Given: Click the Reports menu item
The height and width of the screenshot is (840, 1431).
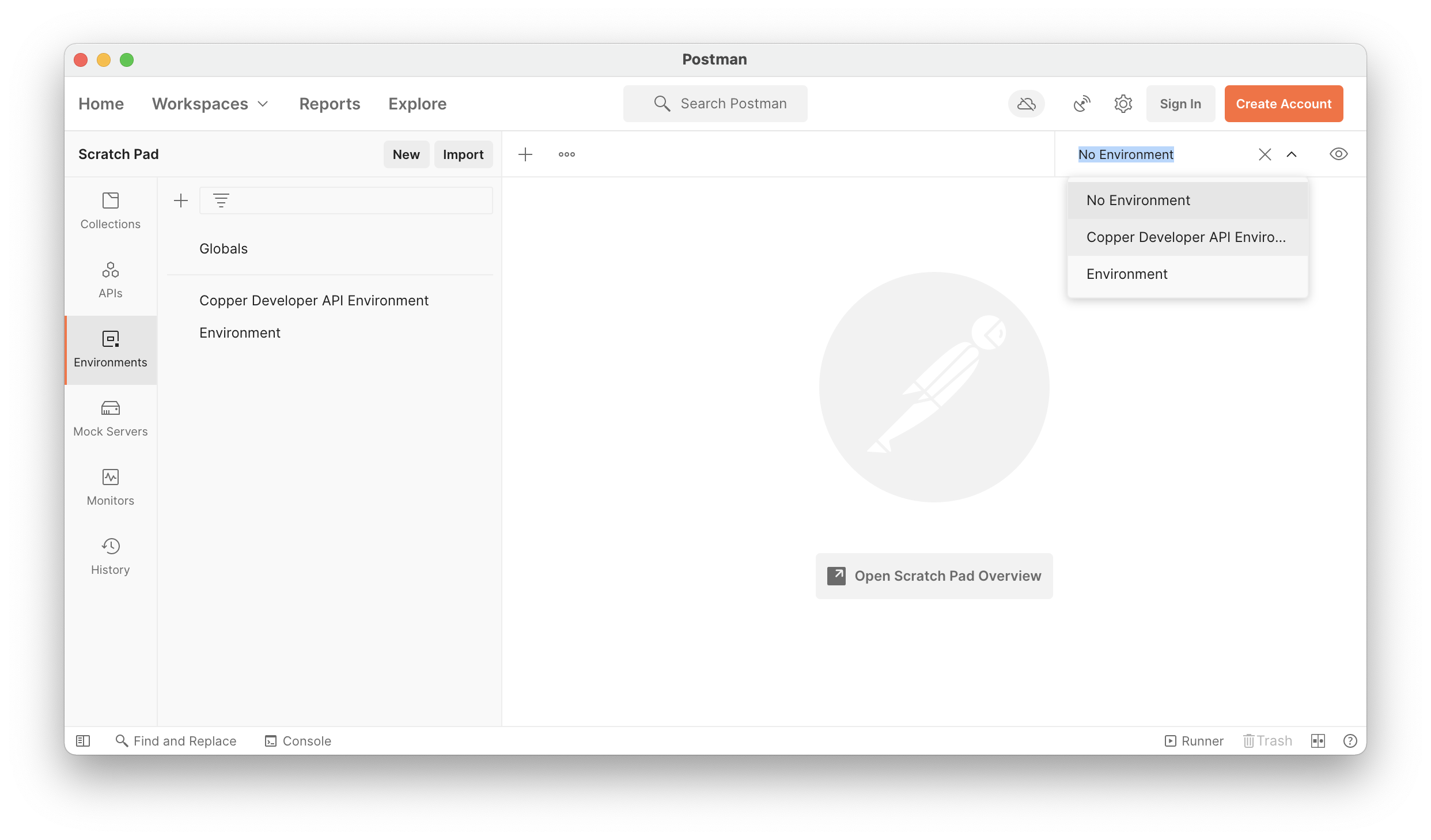Looking at the screenshot, I should tap(329, 103).
